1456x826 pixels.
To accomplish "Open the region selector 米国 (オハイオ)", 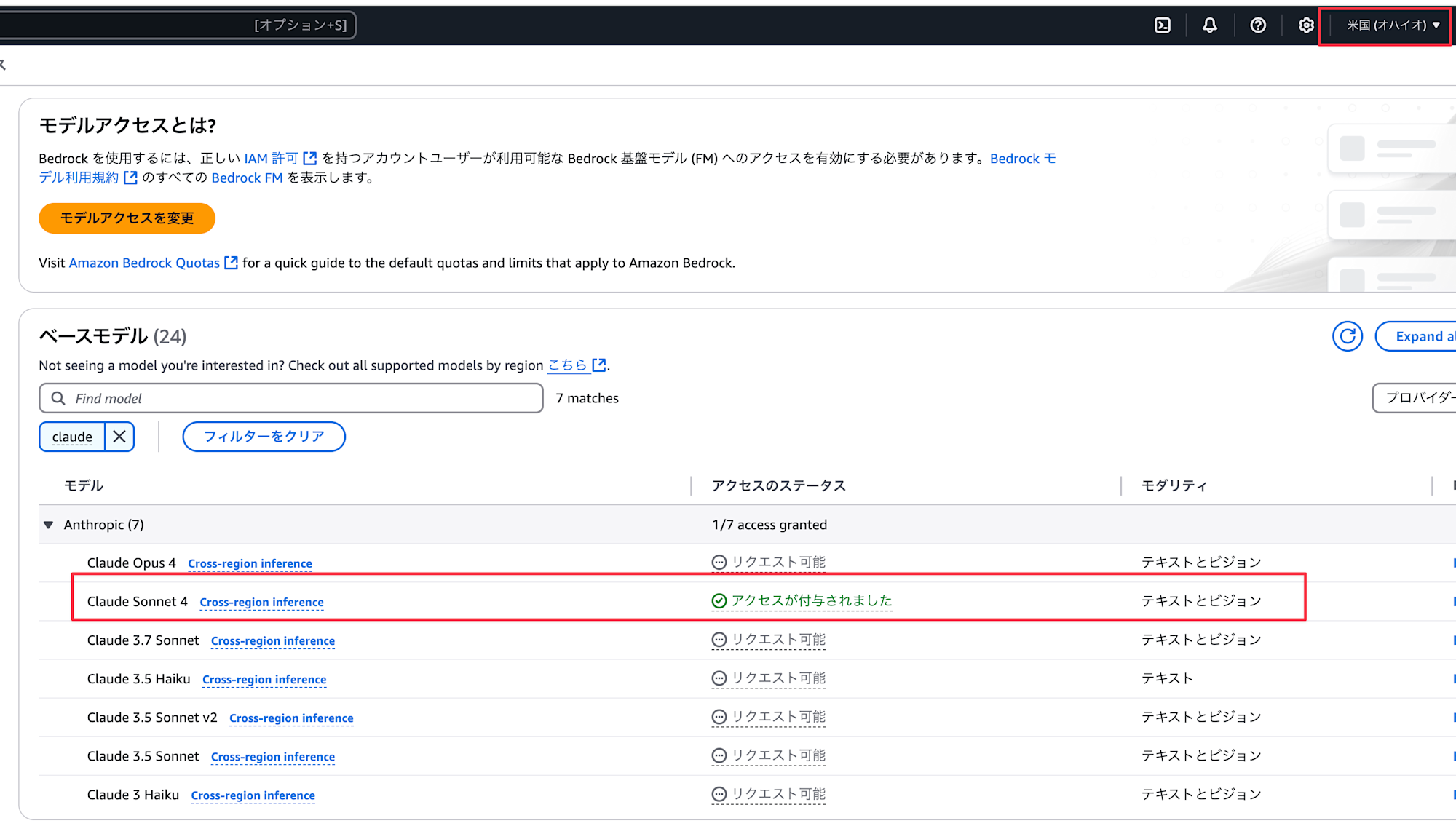I will pos(1393,25).
